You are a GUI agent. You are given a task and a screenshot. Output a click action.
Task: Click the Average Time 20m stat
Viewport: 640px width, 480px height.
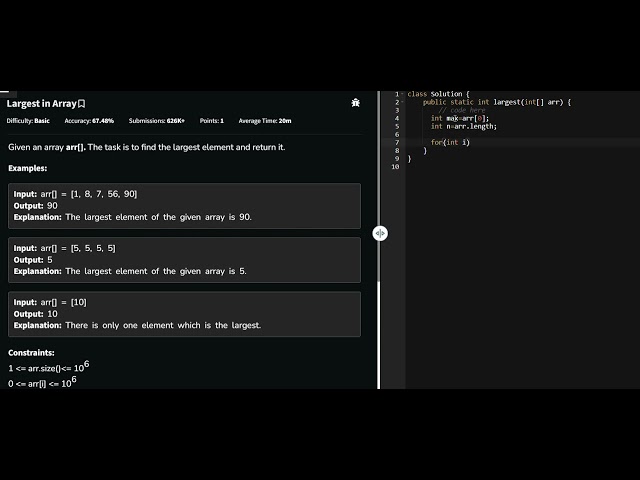tap(265, 121)
